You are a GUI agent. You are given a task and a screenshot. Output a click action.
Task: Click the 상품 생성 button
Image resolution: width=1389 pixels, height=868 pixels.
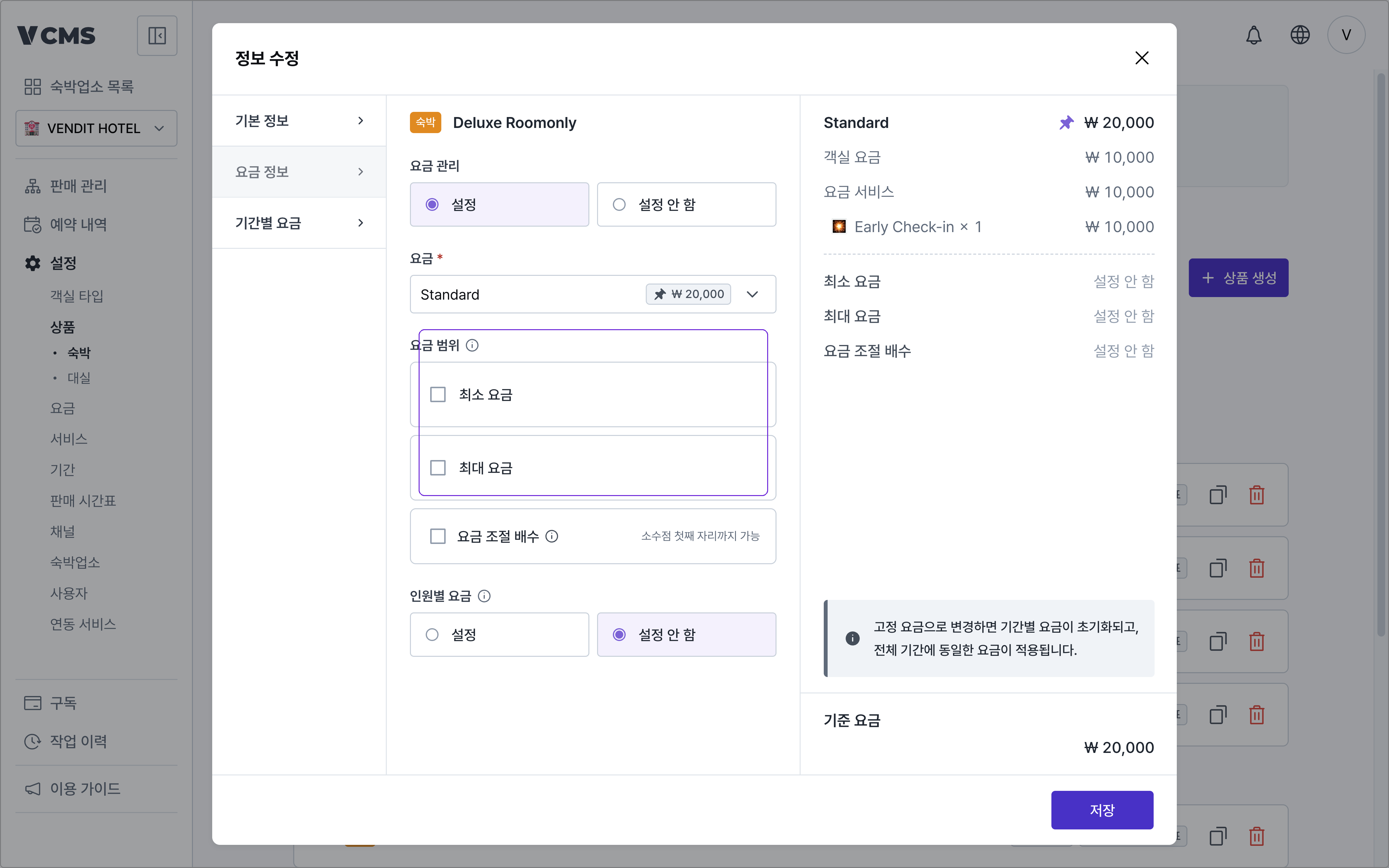click(1238, 278)
